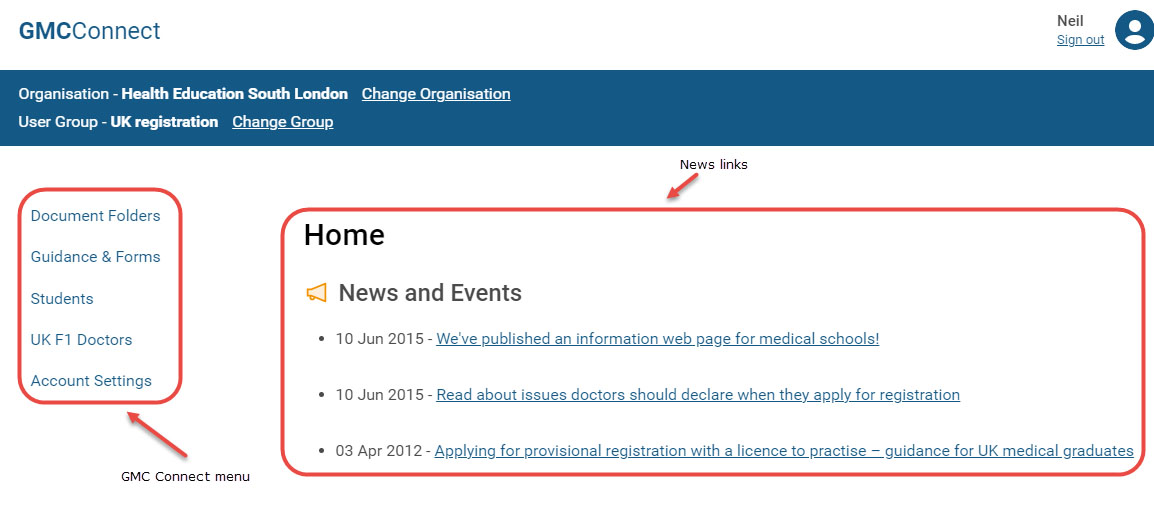The height and width of the screenshot is (519, 1154).
Task: Open the provisional registration guidance link
Action: coord(784,451)
